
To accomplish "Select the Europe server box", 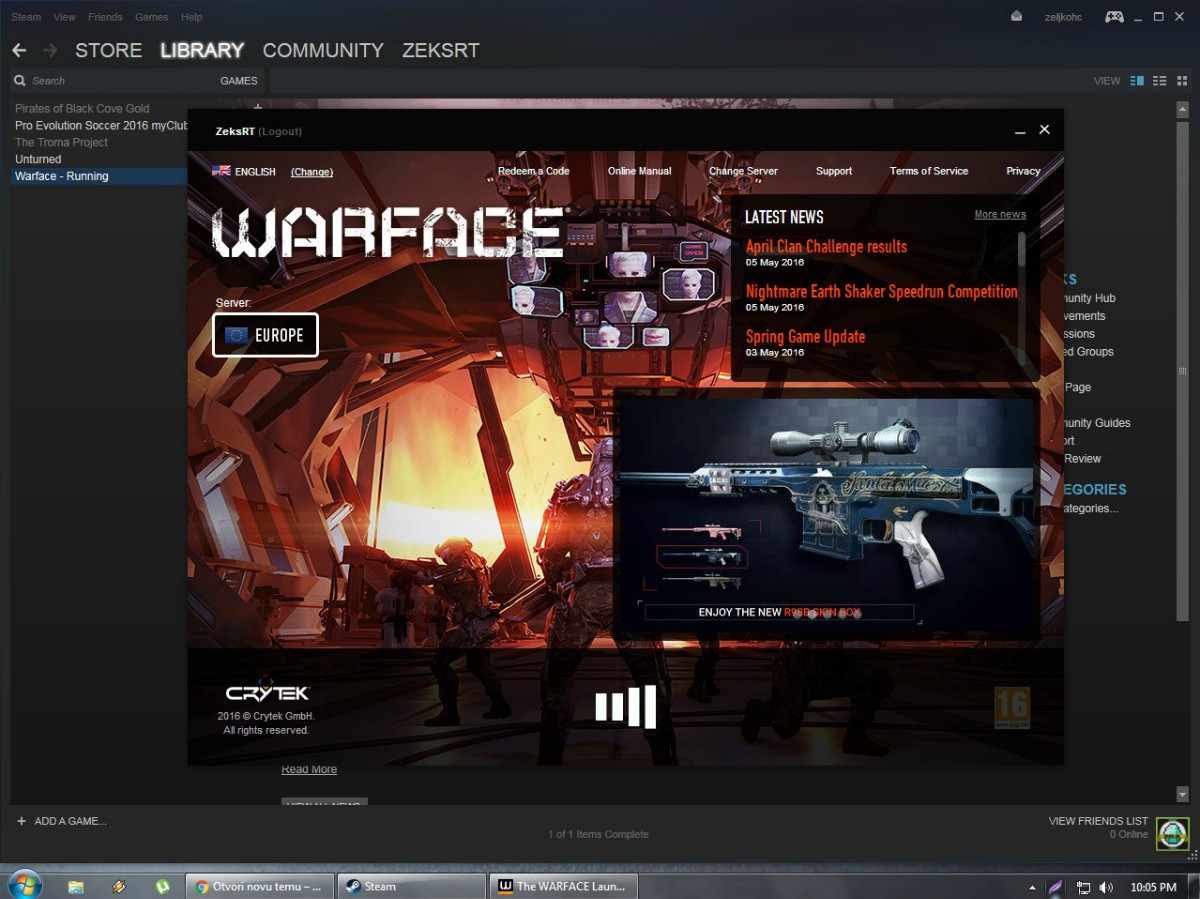I will pos(265,335).
